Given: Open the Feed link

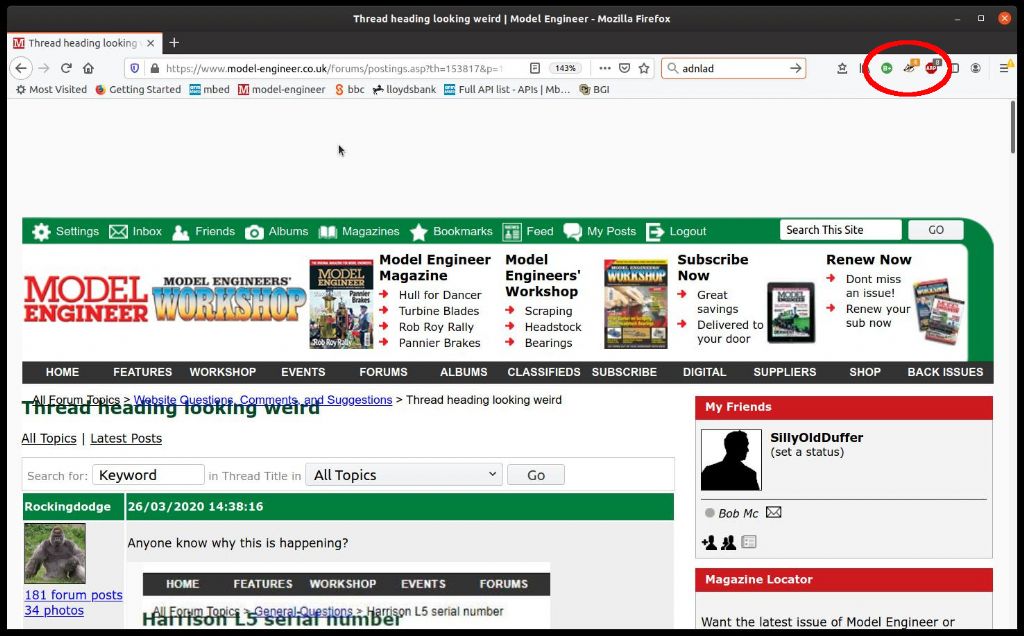Looking at the screenshot, I should 528,231.
